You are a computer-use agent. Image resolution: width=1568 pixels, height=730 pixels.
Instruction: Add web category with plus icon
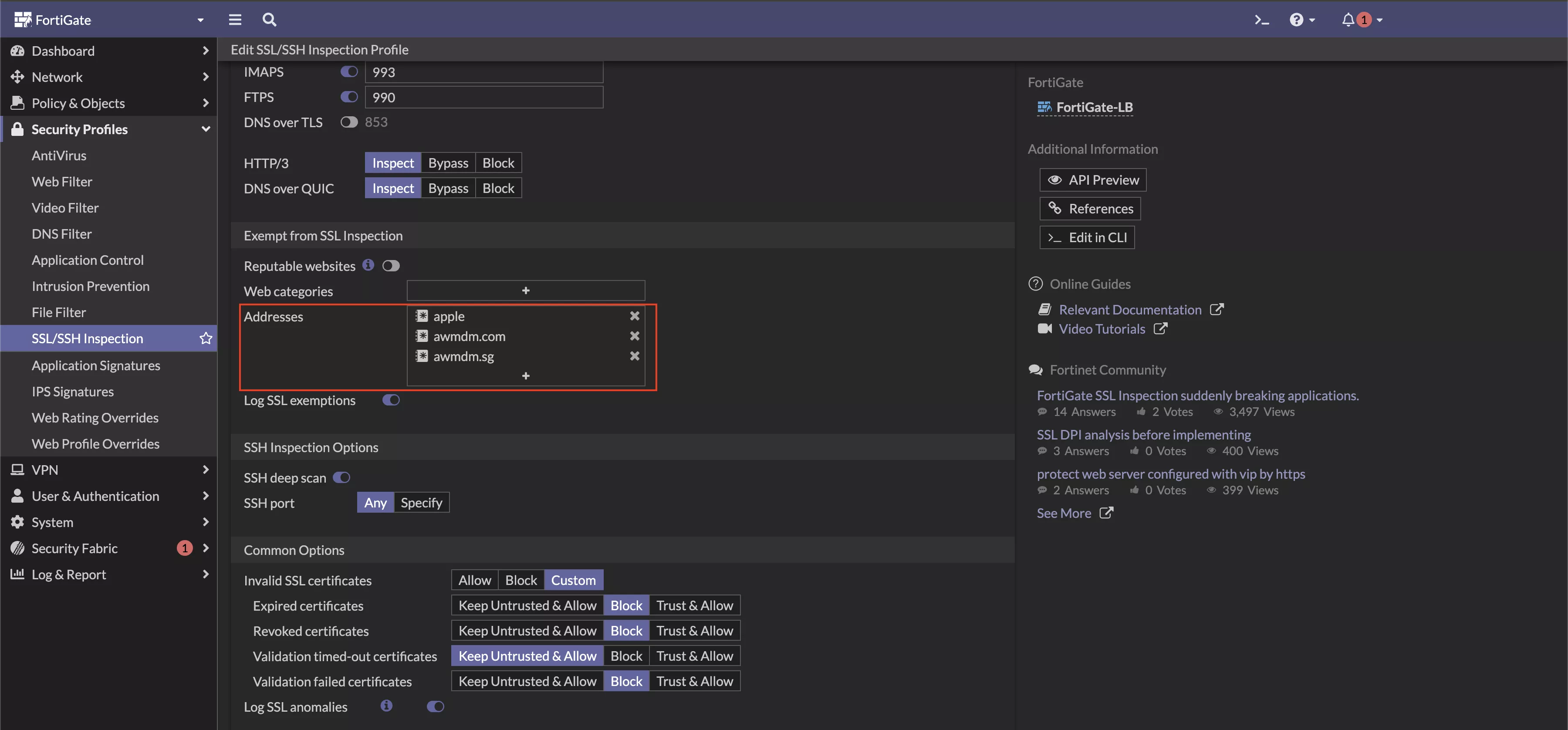click(x=526, y=291)
